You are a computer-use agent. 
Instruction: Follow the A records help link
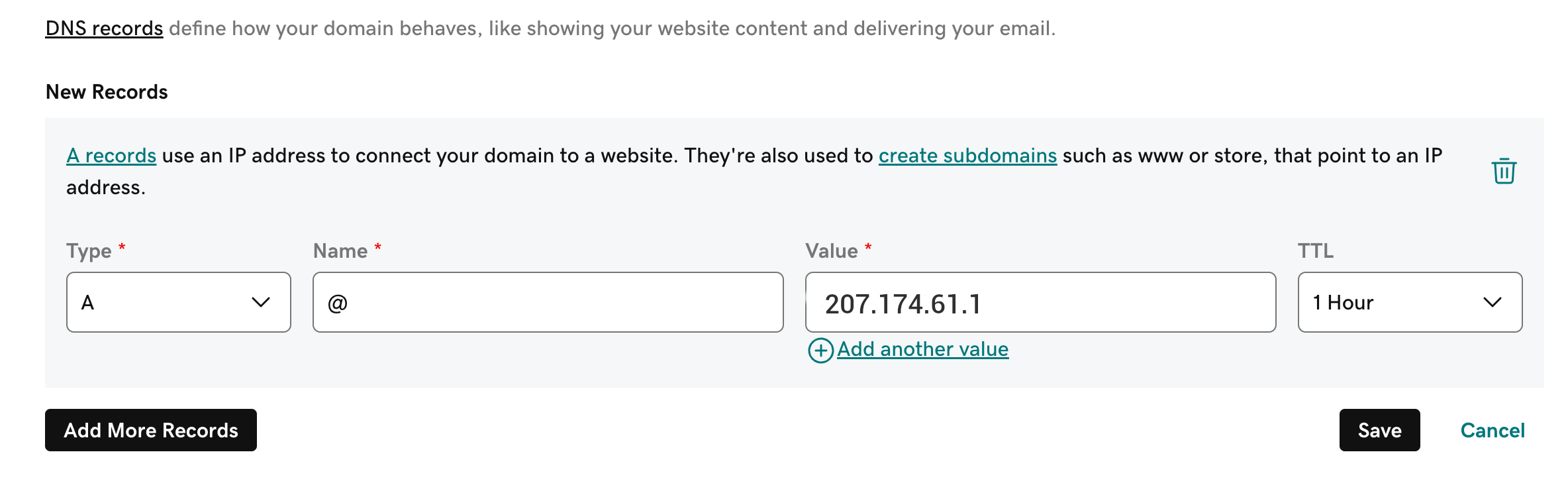click(x=111, y=156)
